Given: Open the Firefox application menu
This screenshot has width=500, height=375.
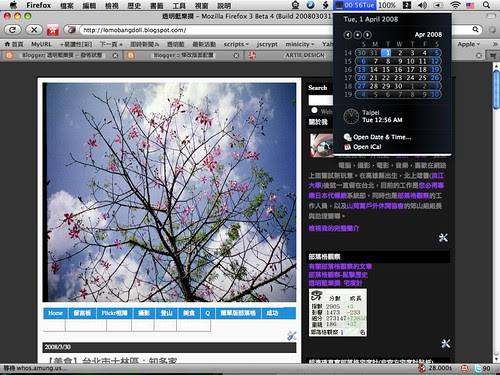Looking at the screenshot, I should [x=38, y=5].
